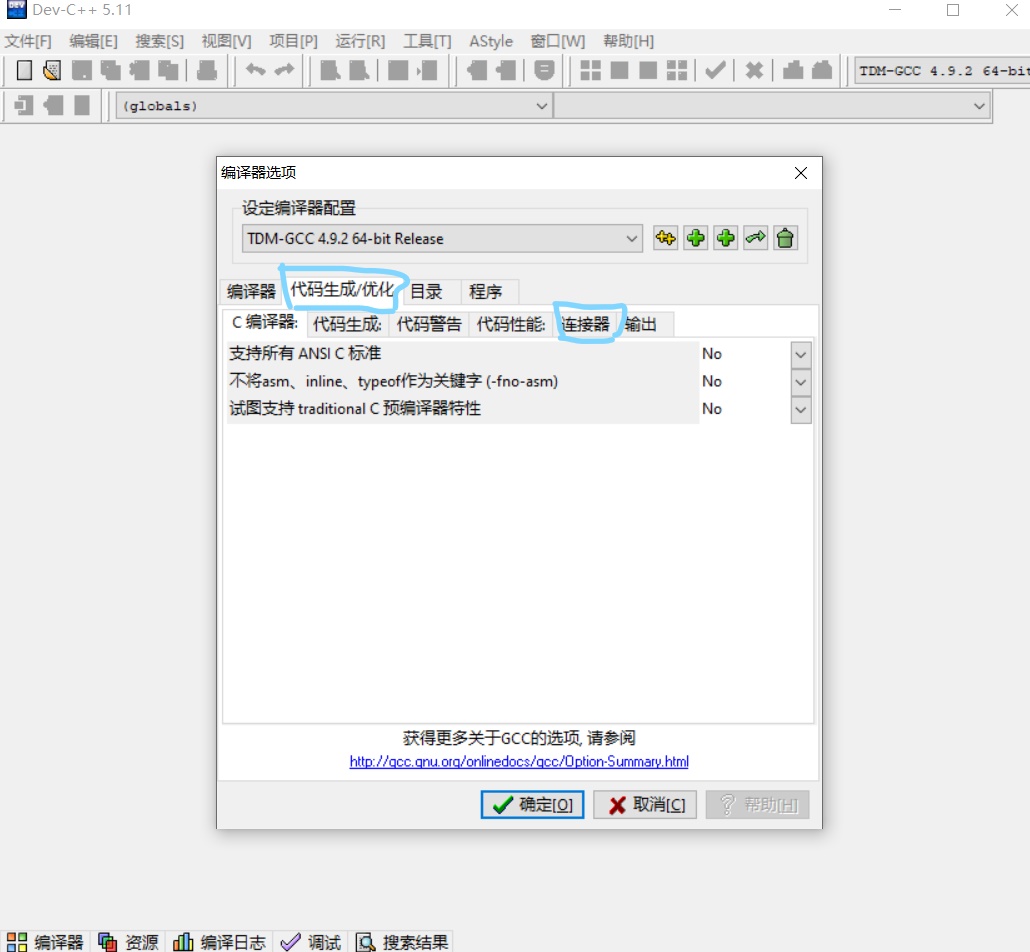Click the Run icon next to Compile
Image resolution: width=1030 pixels, height=952 pixels.
619,70
